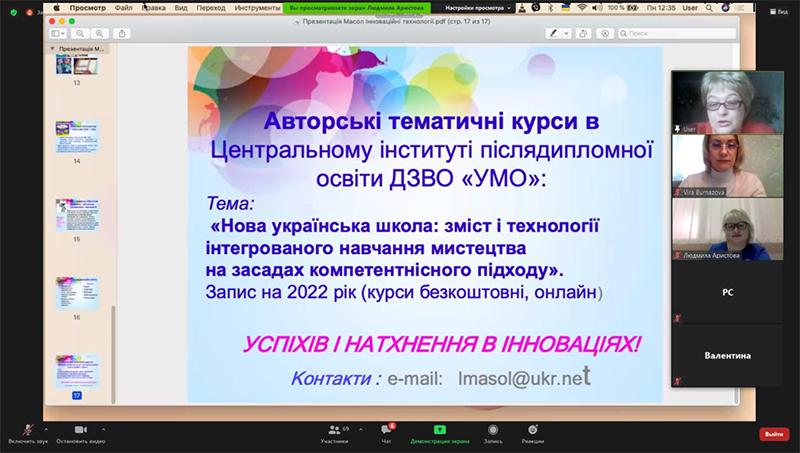Expand participants options arrow
This screenshot has width=800, height=453.
pos(361,430)
